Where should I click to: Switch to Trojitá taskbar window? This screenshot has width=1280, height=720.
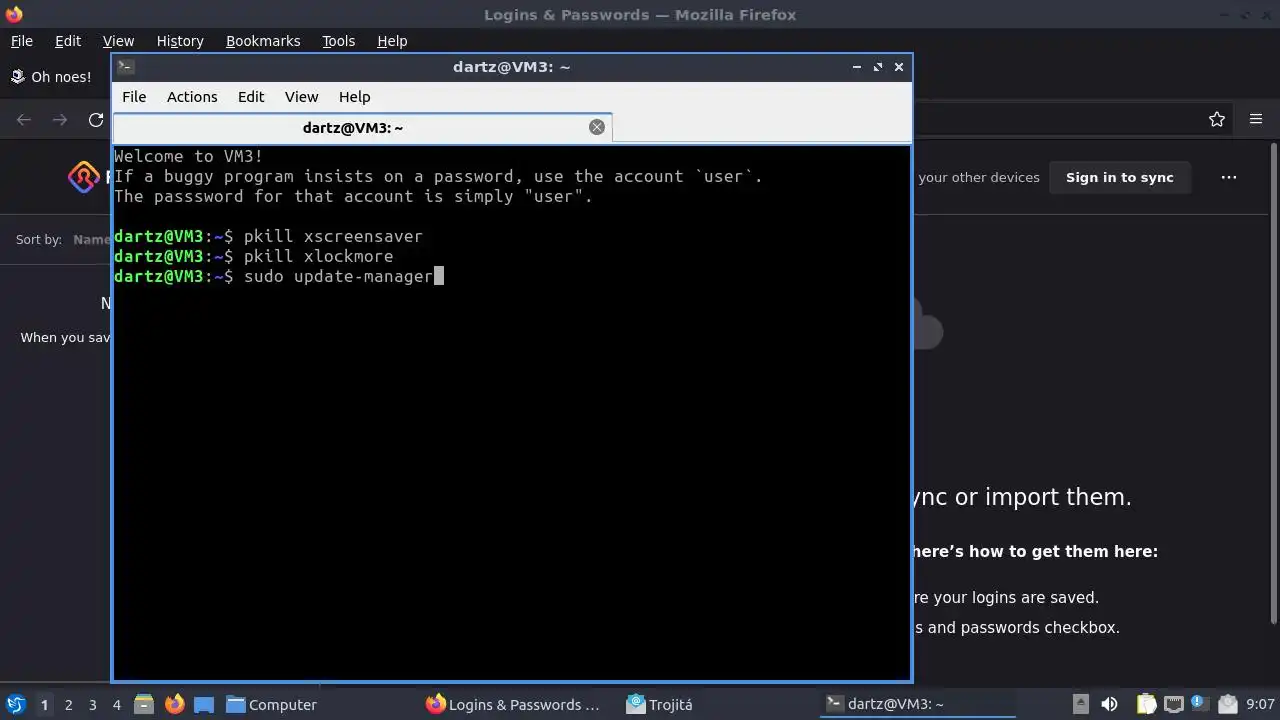tap(660, 704)
